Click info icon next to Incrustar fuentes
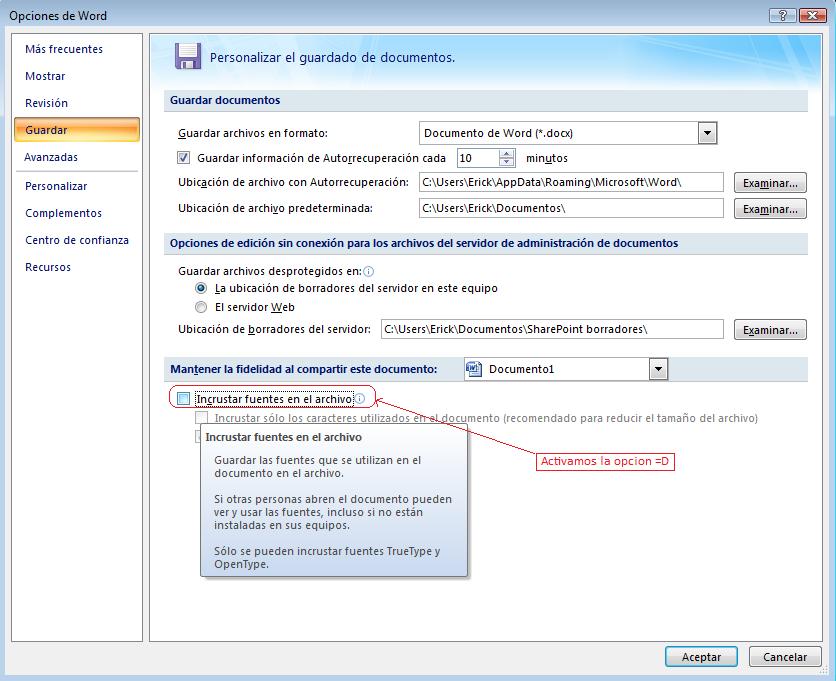This screenshot has height=681, width=836. [x=360, y=398]
